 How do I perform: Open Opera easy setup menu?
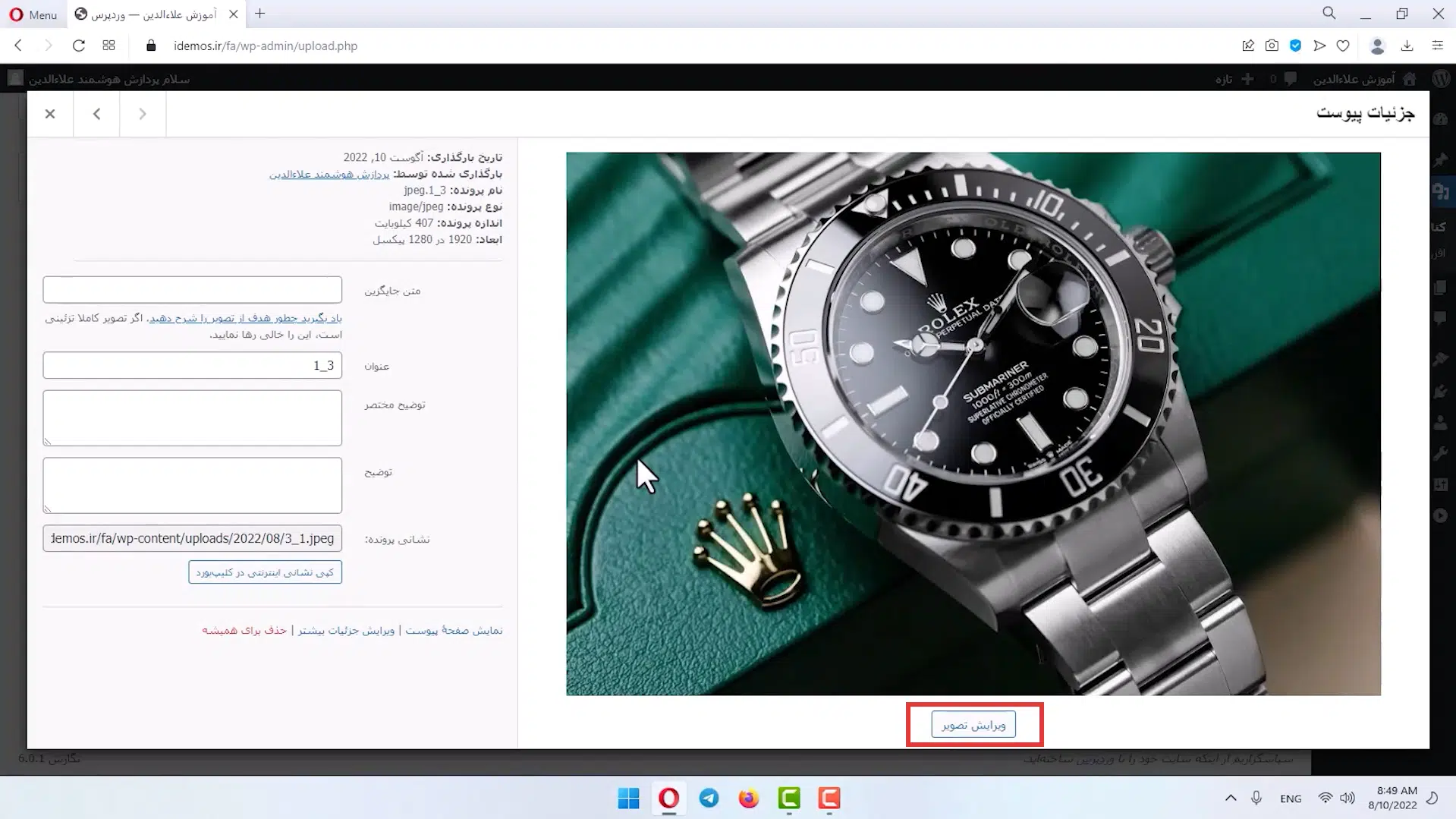[x=1437, y=46]
